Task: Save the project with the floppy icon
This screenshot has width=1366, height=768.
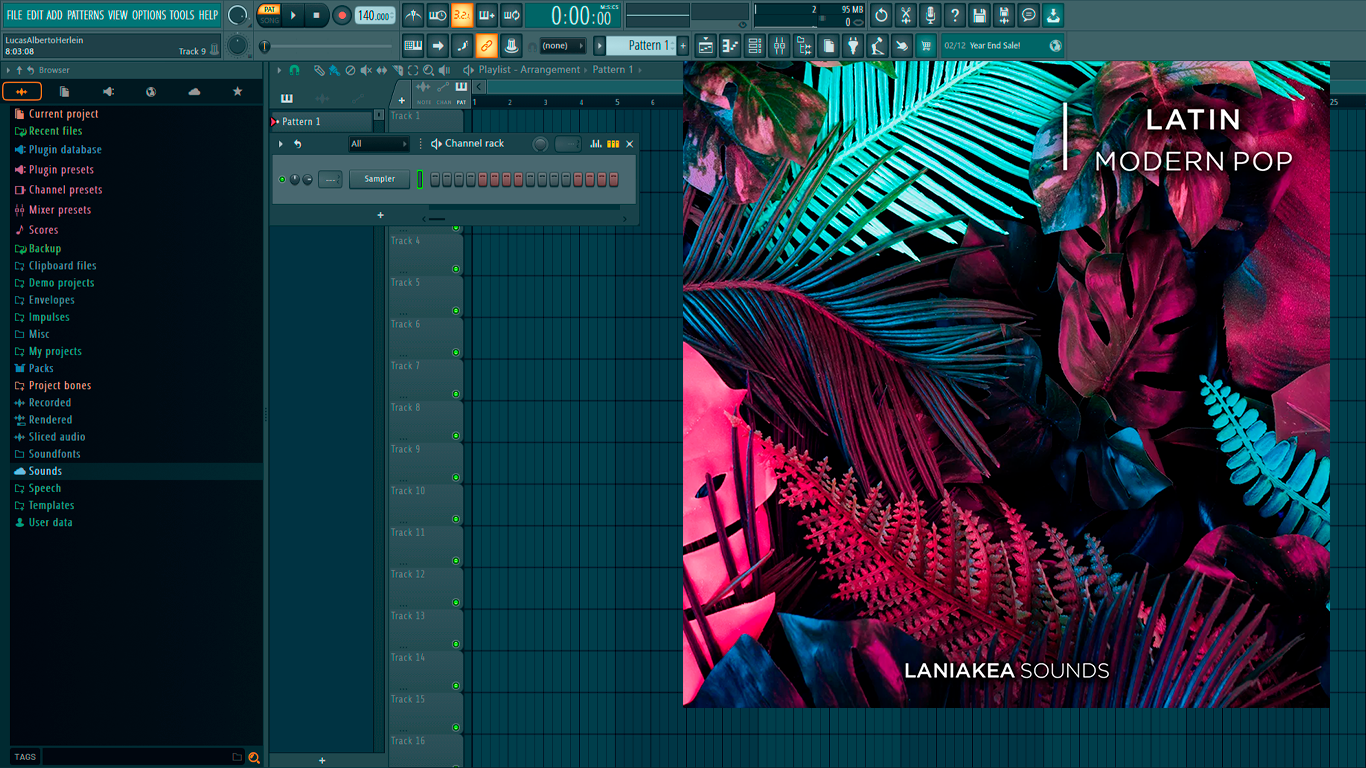Action: (979, 15)
